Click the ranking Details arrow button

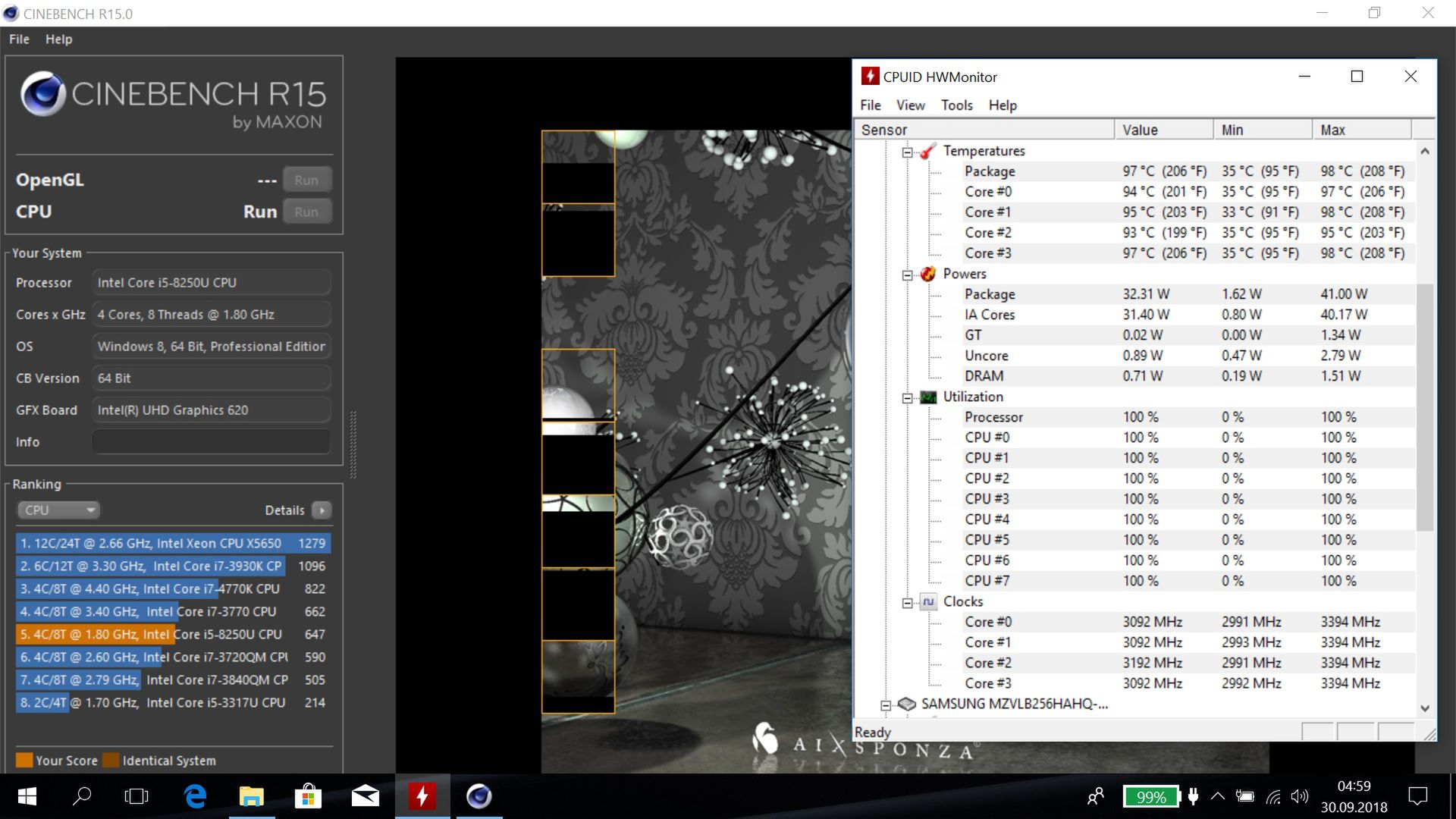pyautogui.click(x=322, y=510)
